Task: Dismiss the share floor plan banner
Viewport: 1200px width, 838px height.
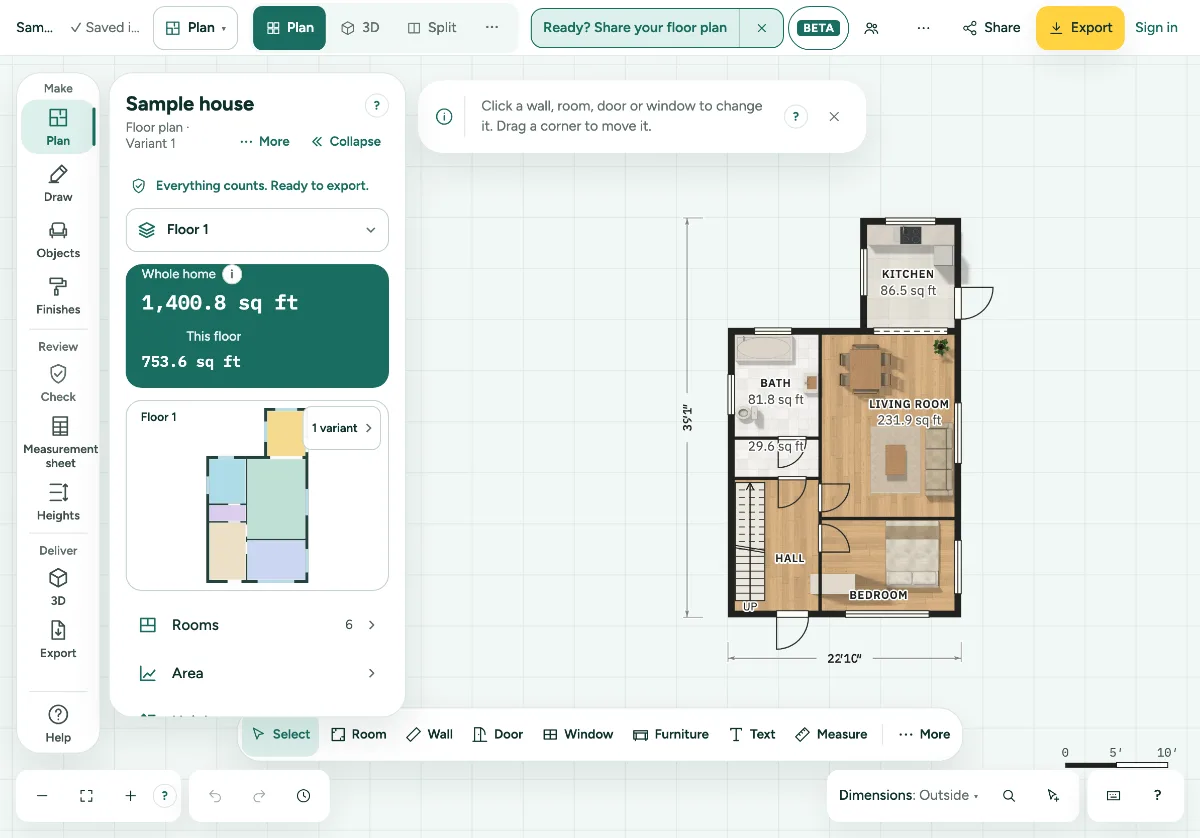Action: point(762,28)
